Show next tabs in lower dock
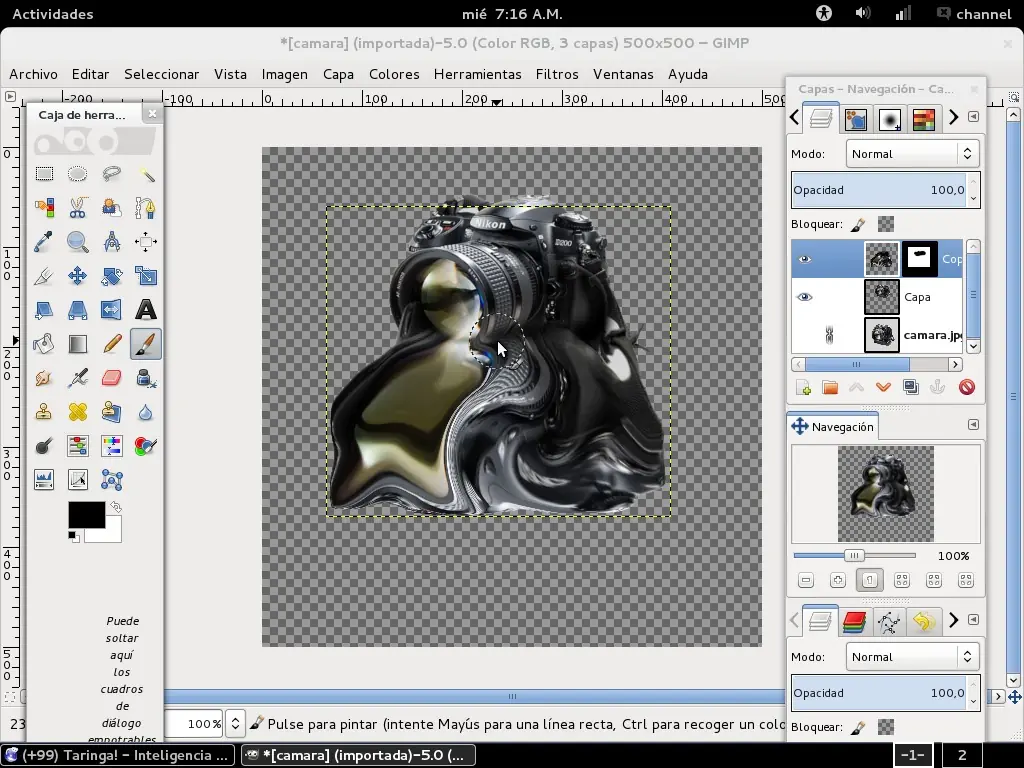The image size is (1024, 768). [x=953, y=620]
